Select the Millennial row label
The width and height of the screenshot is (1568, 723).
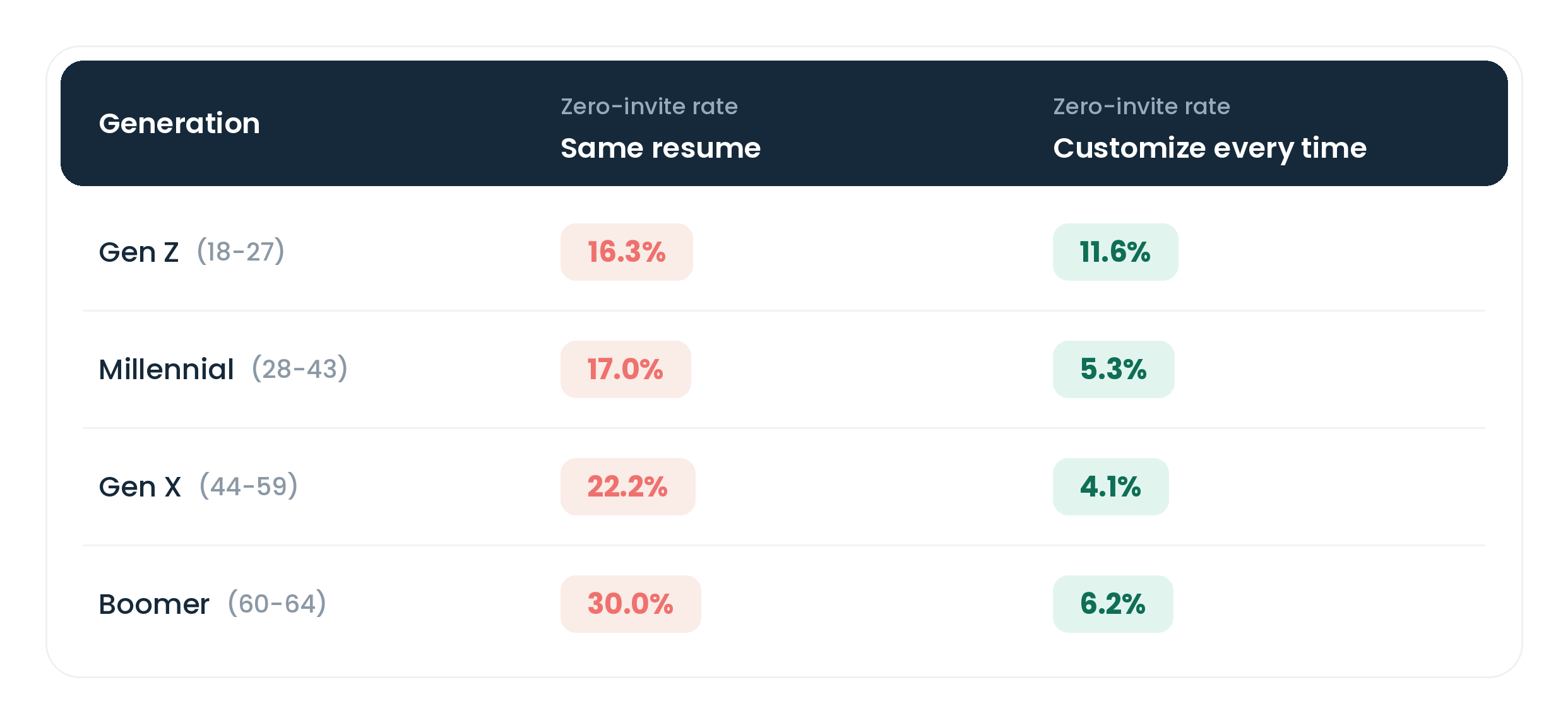coord(166,369)
